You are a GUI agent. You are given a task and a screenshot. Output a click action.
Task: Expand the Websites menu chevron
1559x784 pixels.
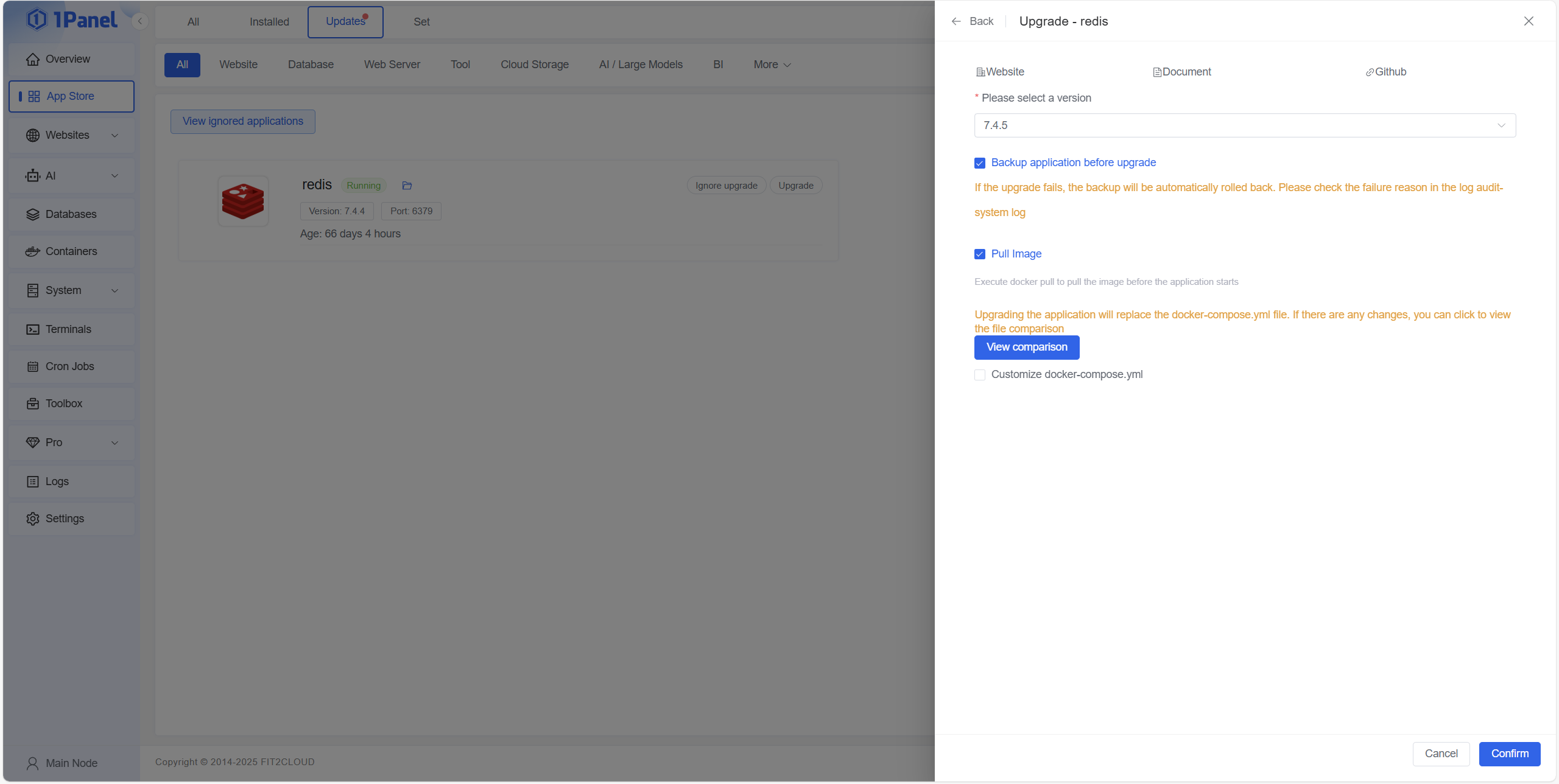[x=114, y=135]
